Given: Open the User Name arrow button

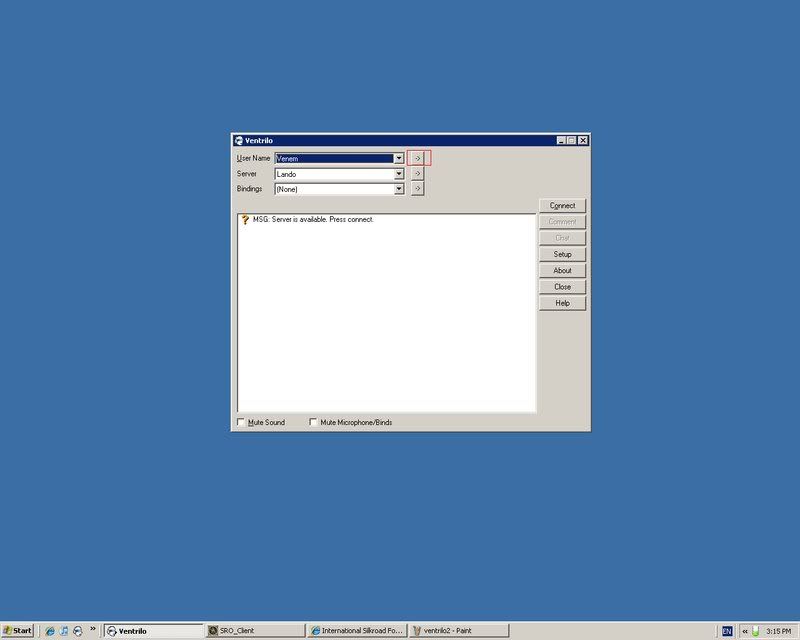Looking at the screenshot, I should 417,158.
